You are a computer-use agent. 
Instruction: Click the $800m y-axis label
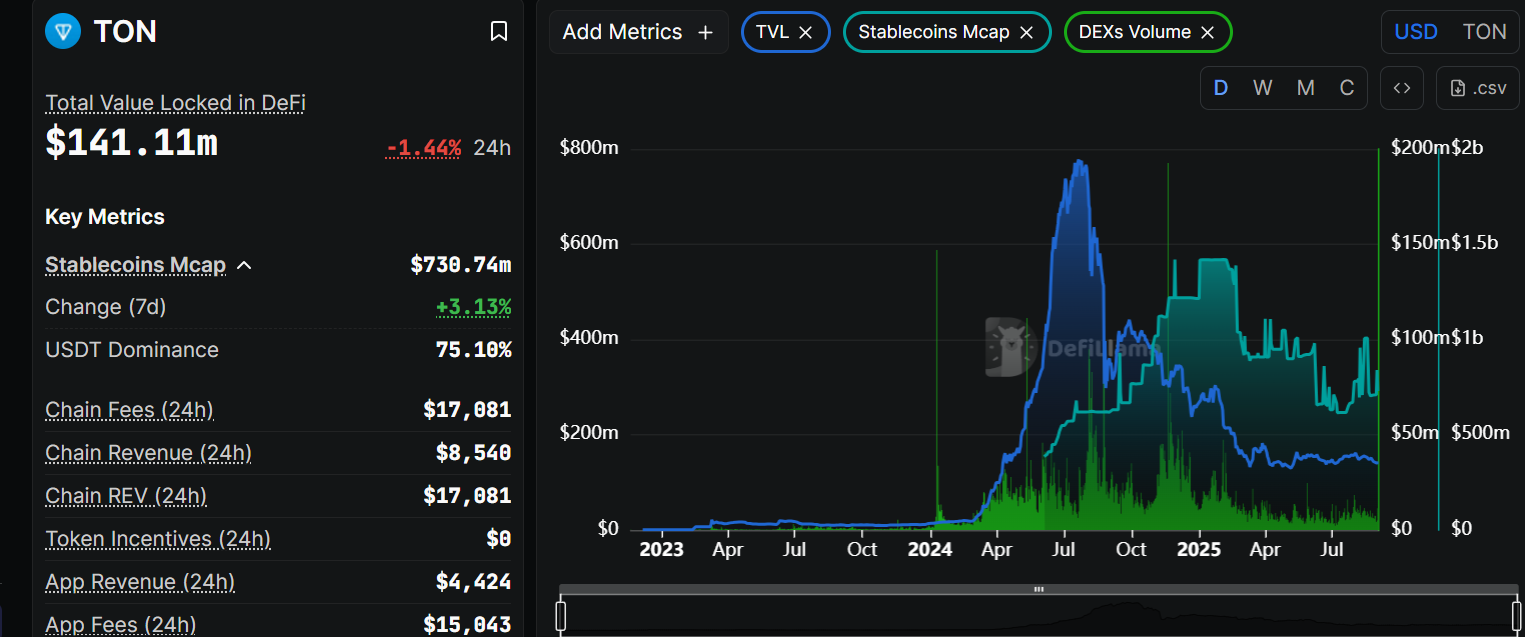tap(589, 148)
